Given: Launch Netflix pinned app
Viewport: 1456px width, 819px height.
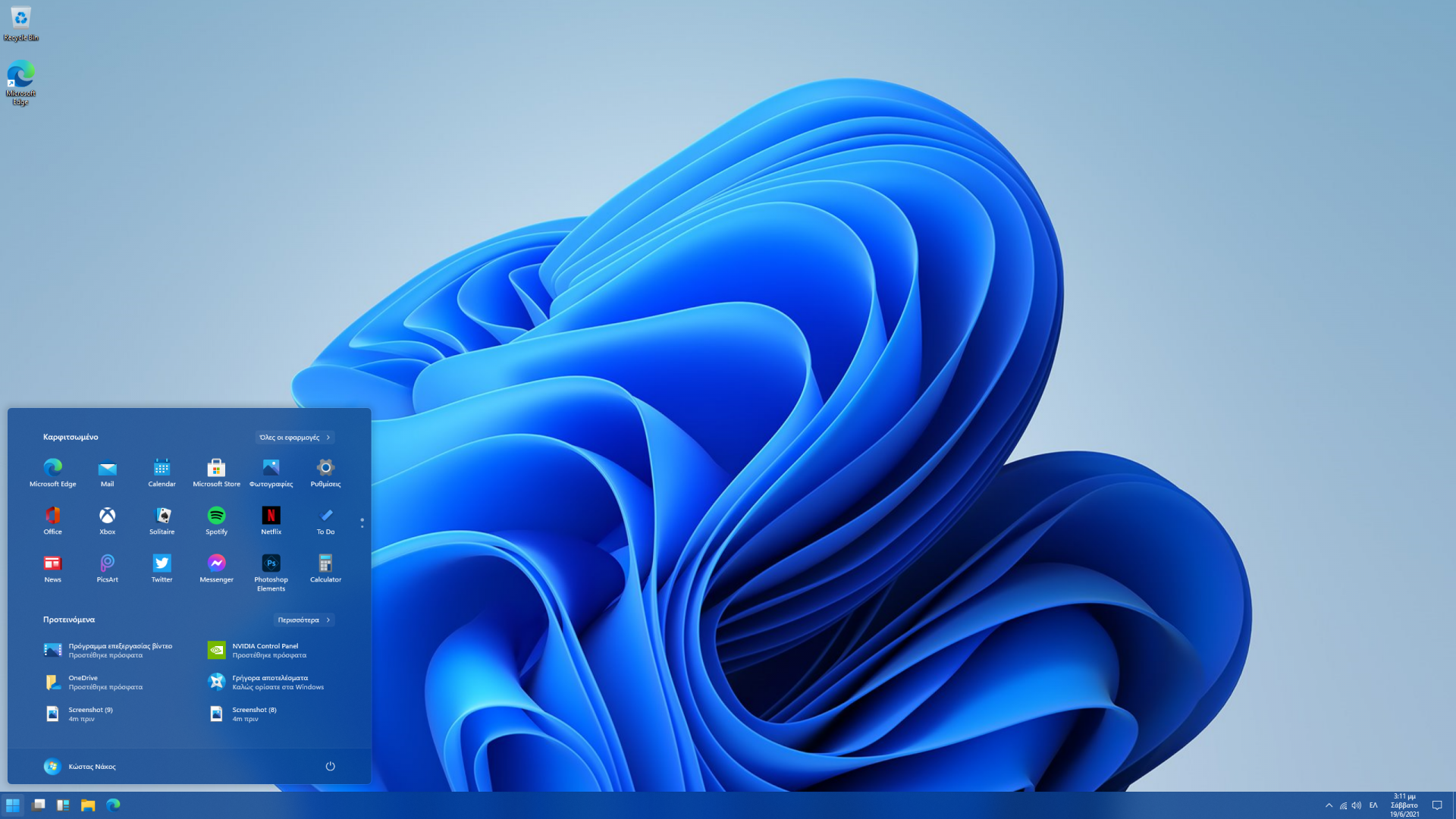Looking at the screenshot, I should [271, 516].
